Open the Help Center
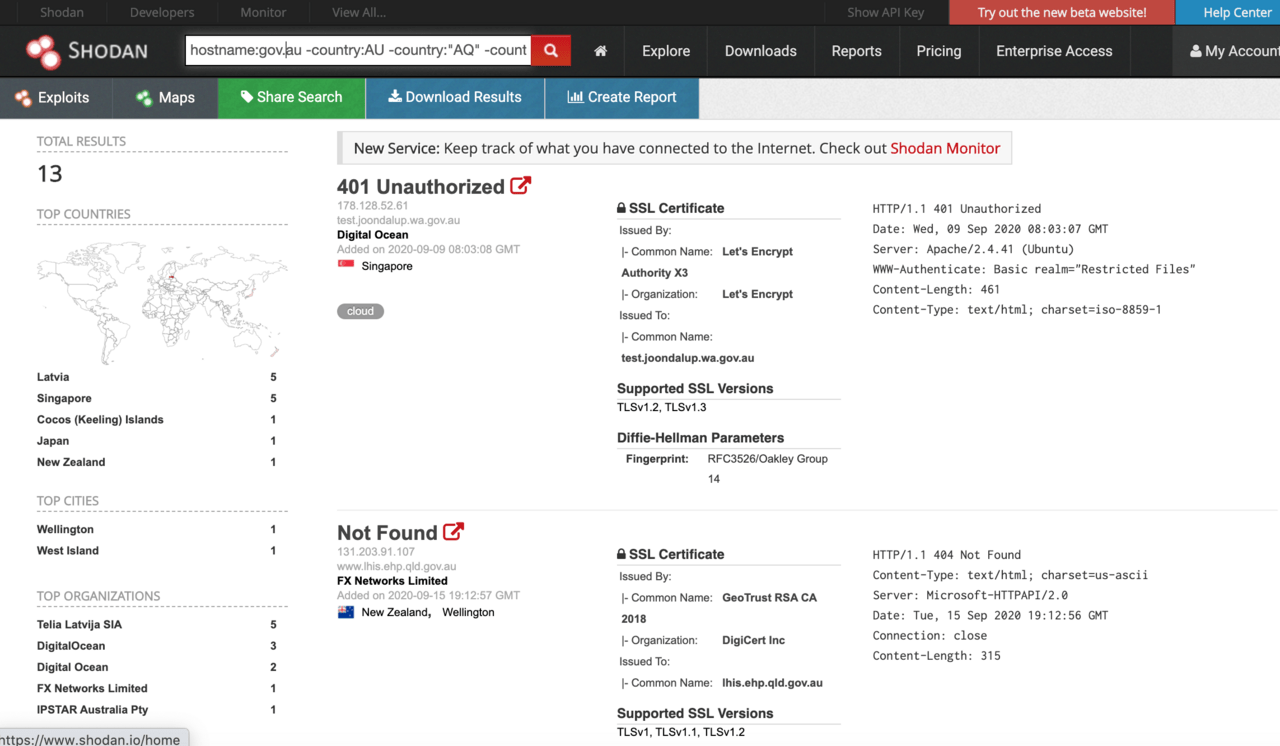This screenshot has height=746, width=1280. click(1237, 12)
